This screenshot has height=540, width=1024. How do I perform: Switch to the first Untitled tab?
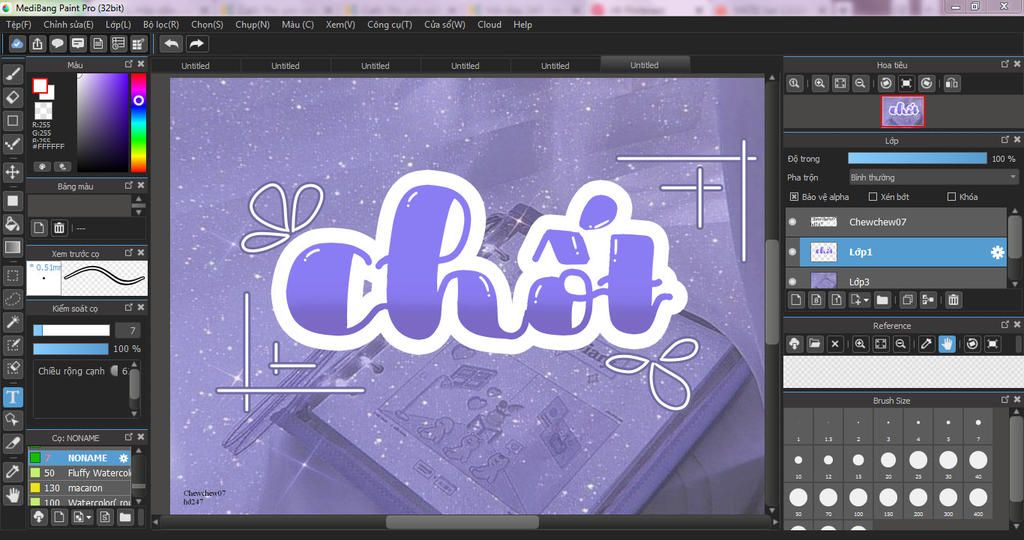point(195,65)
